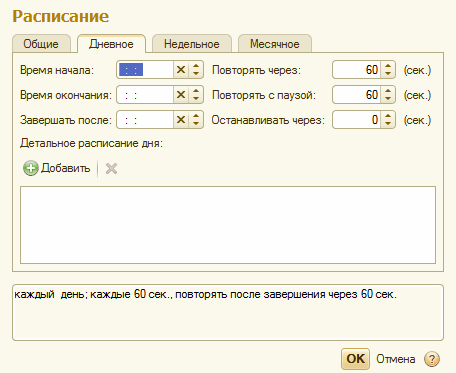Click the Добавить button label
The height and width of the screenshot is (373, 456).
tap(66, 168)
